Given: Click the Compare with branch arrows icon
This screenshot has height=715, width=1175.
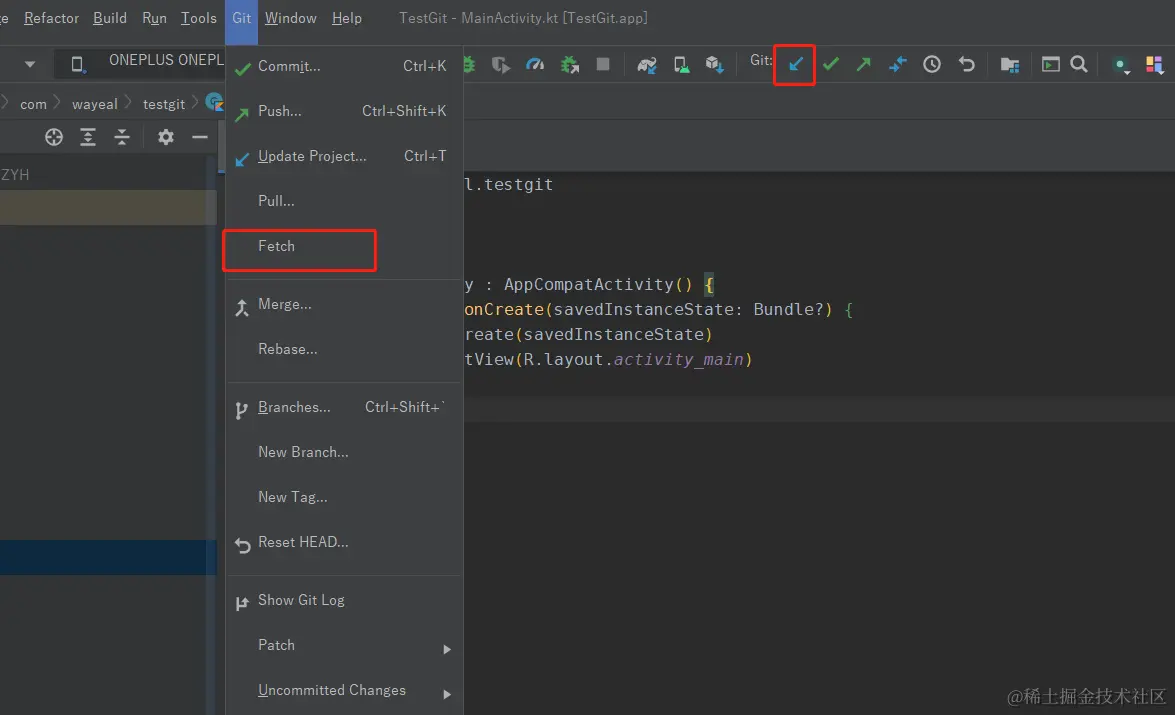Looking at the screenshot, I should click(897, 64).
